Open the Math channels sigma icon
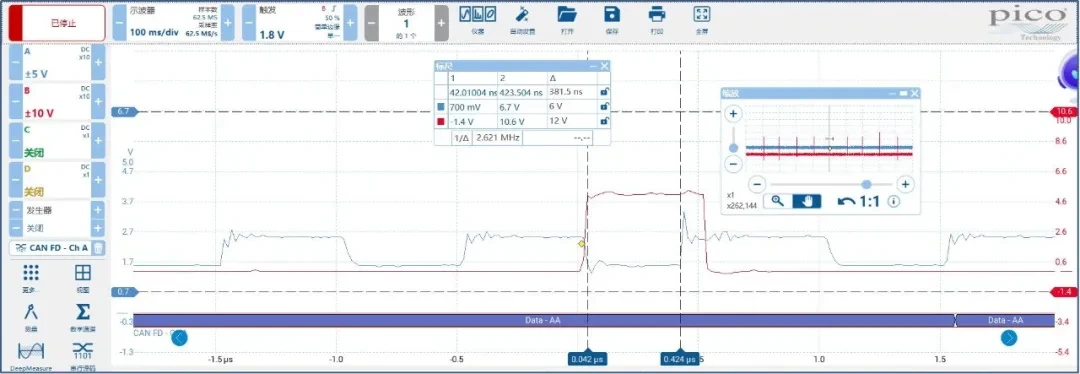1080x374 pixels. point(82,311)
